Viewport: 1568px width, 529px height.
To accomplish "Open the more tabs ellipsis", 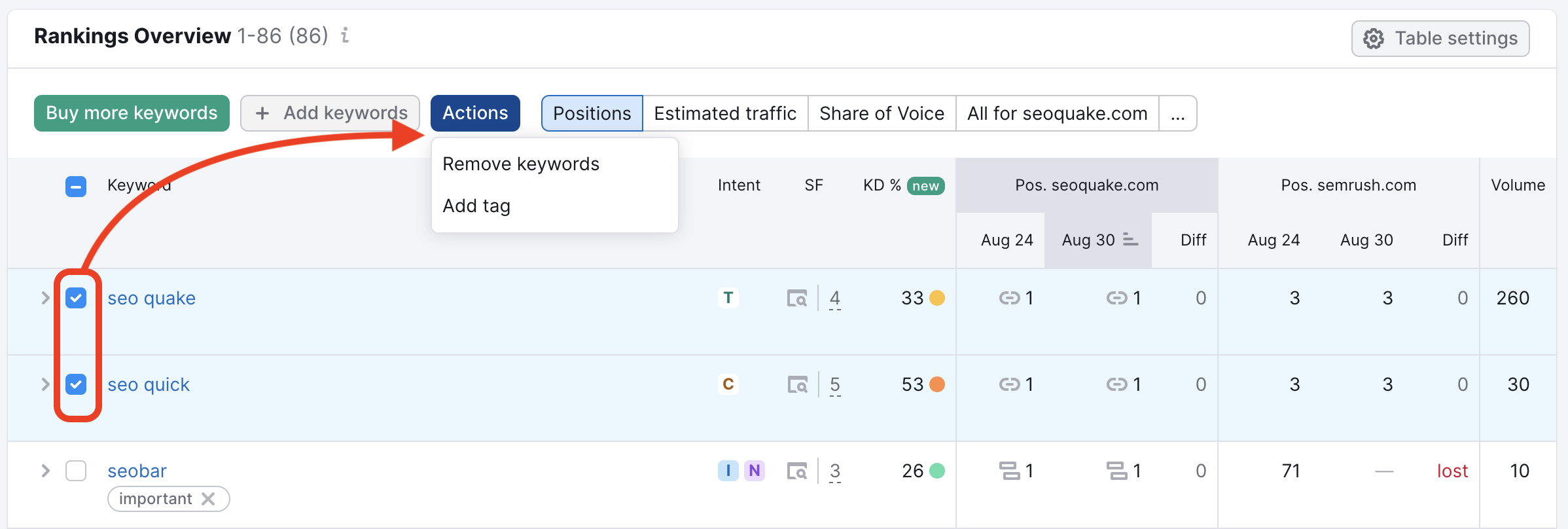I will point(1178,113).
